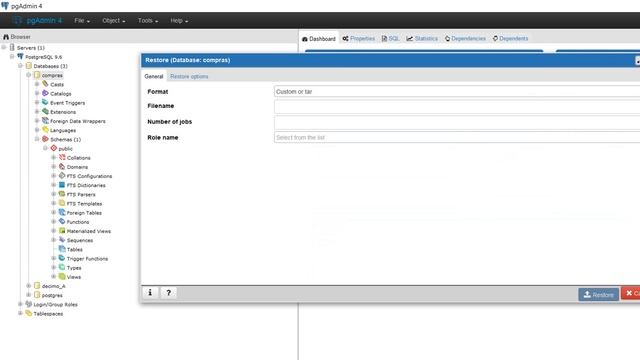Collapse the compras database node

pyautogui.click(x=29, y=75)
